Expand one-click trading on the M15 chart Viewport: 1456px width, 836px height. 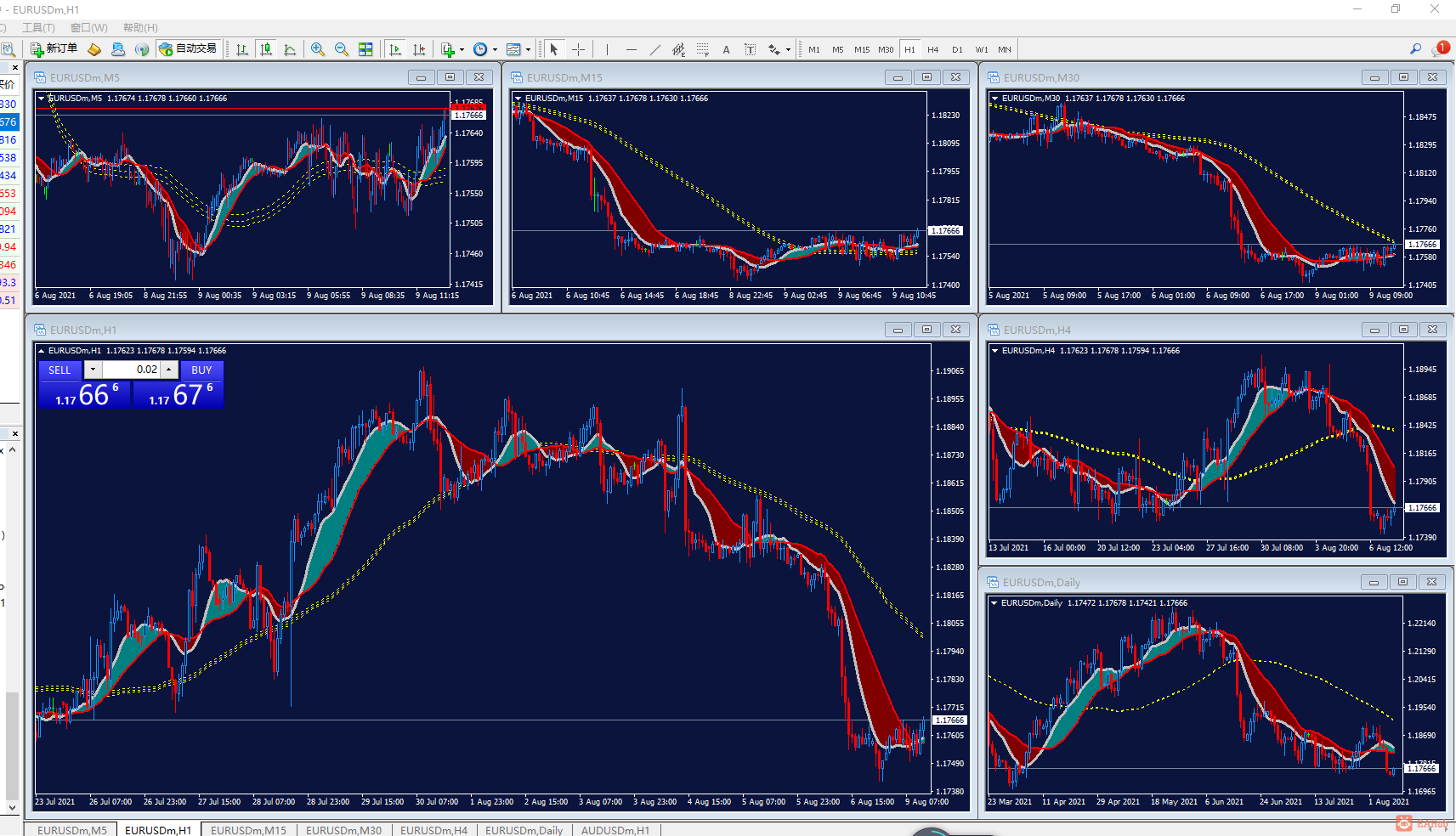(518, 99)
